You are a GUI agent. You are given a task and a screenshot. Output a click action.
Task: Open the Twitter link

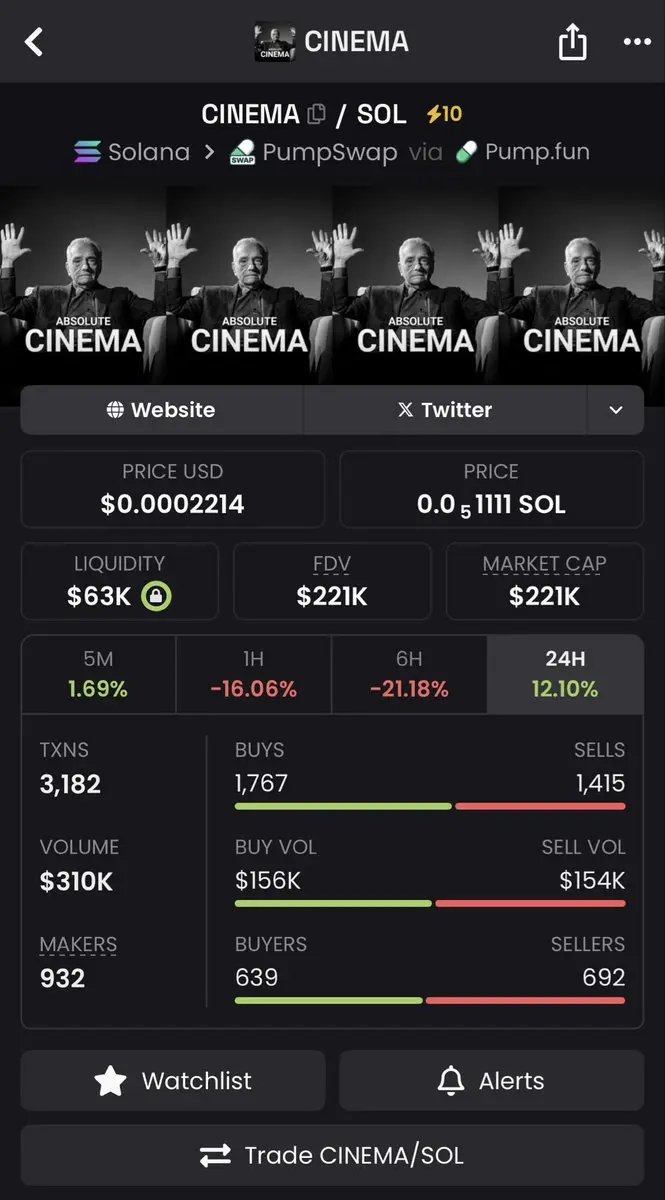445,410
